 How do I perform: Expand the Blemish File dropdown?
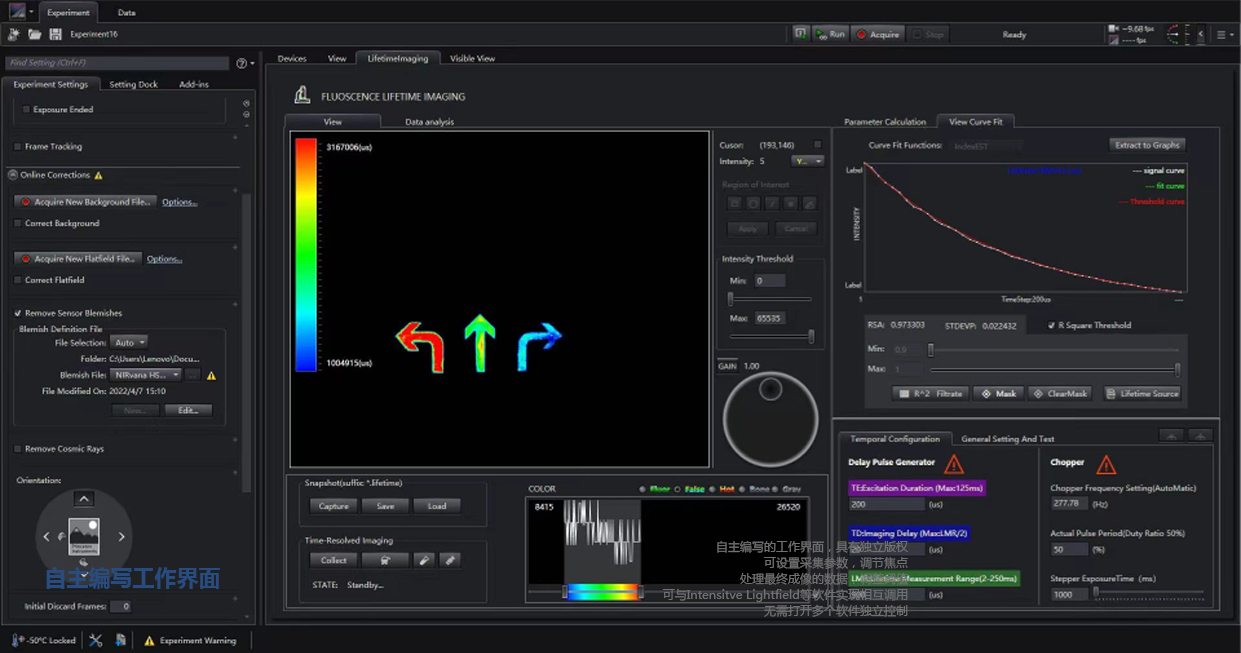[176, 375]
